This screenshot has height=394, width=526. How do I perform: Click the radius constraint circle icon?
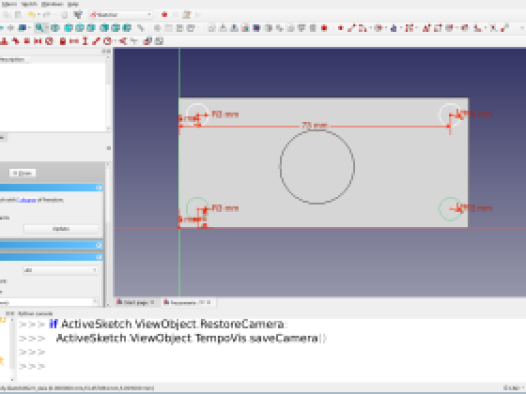point(107,41)
